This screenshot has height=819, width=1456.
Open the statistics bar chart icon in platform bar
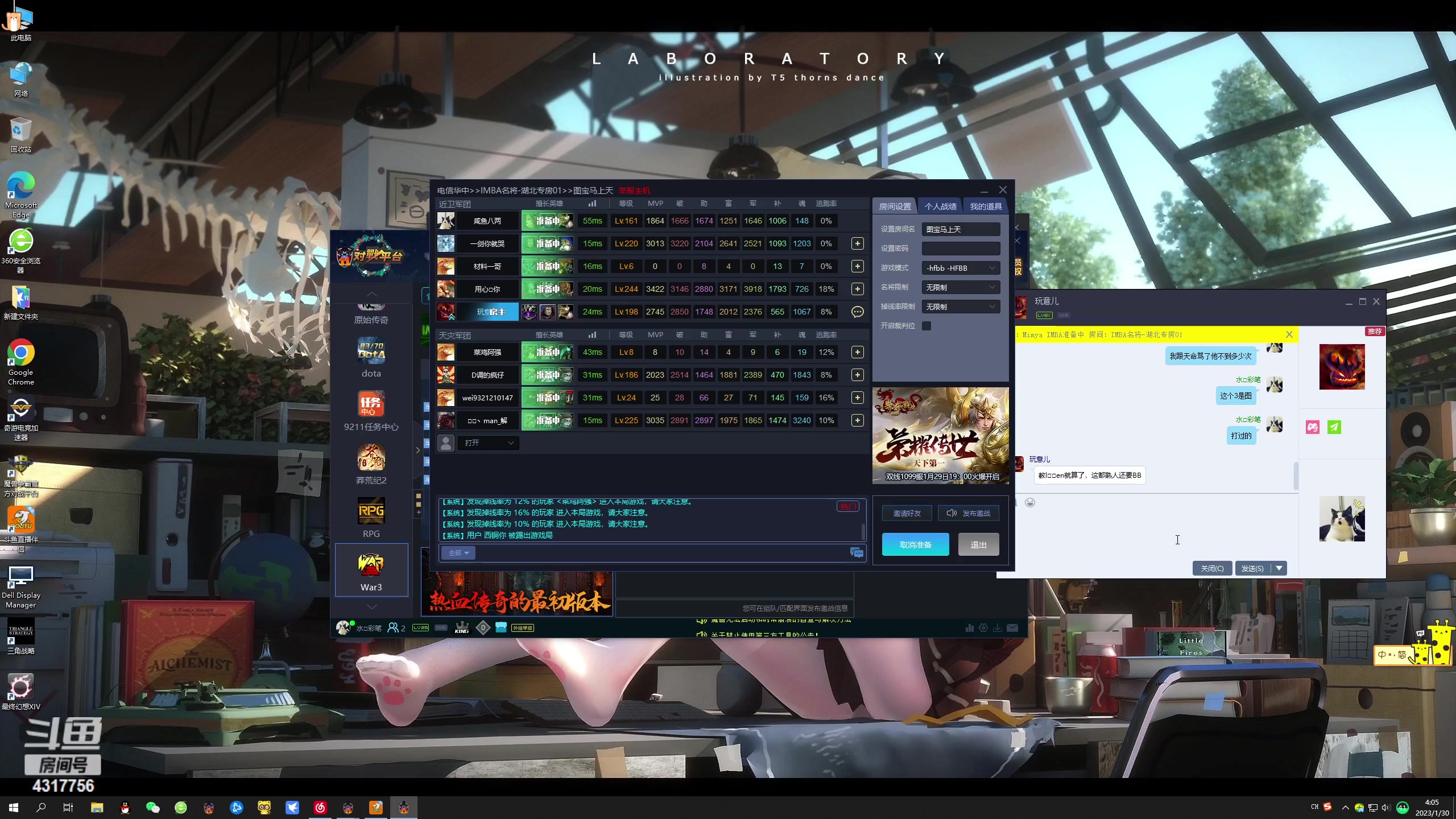970,628
